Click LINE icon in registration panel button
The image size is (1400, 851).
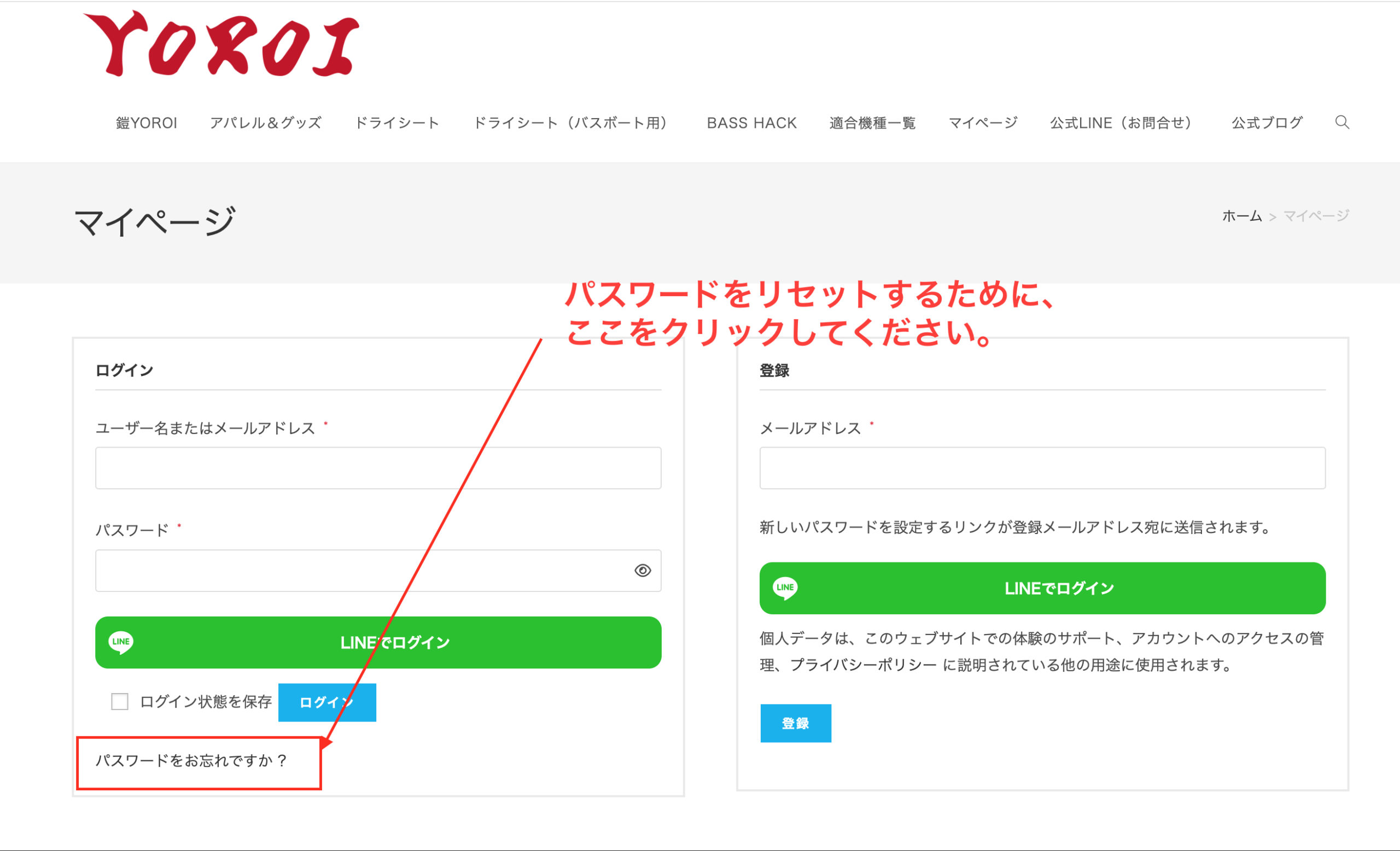point(785,588)
